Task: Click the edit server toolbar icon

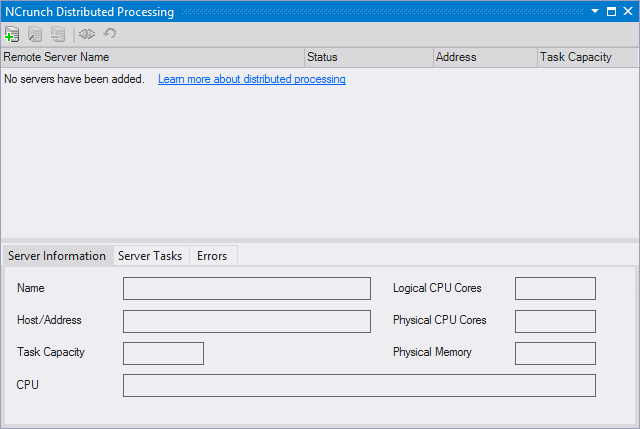Action: (35, 34)
